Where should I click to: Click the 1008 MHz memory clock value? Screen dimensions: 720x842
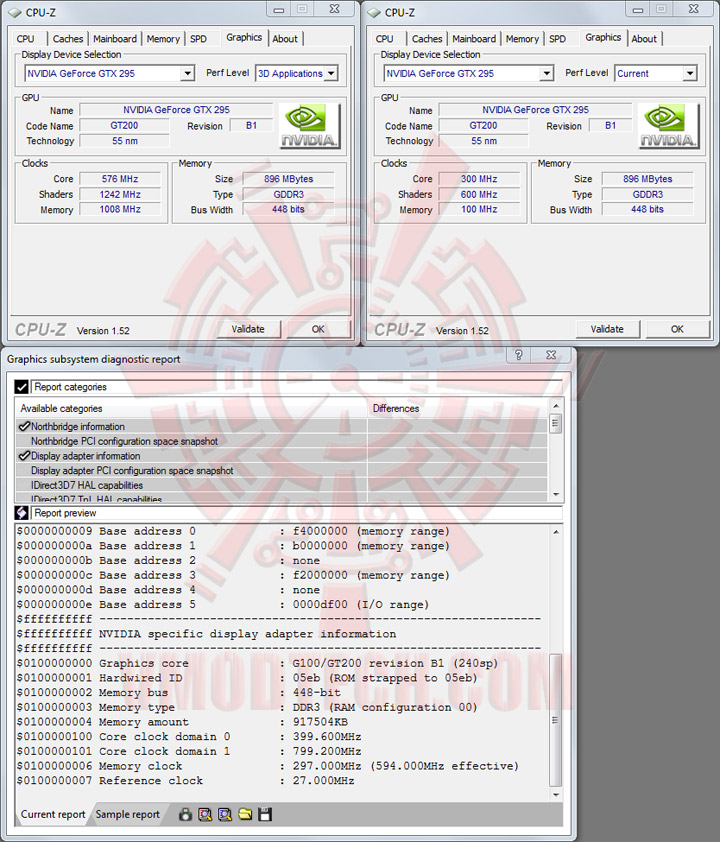(120, 209)
